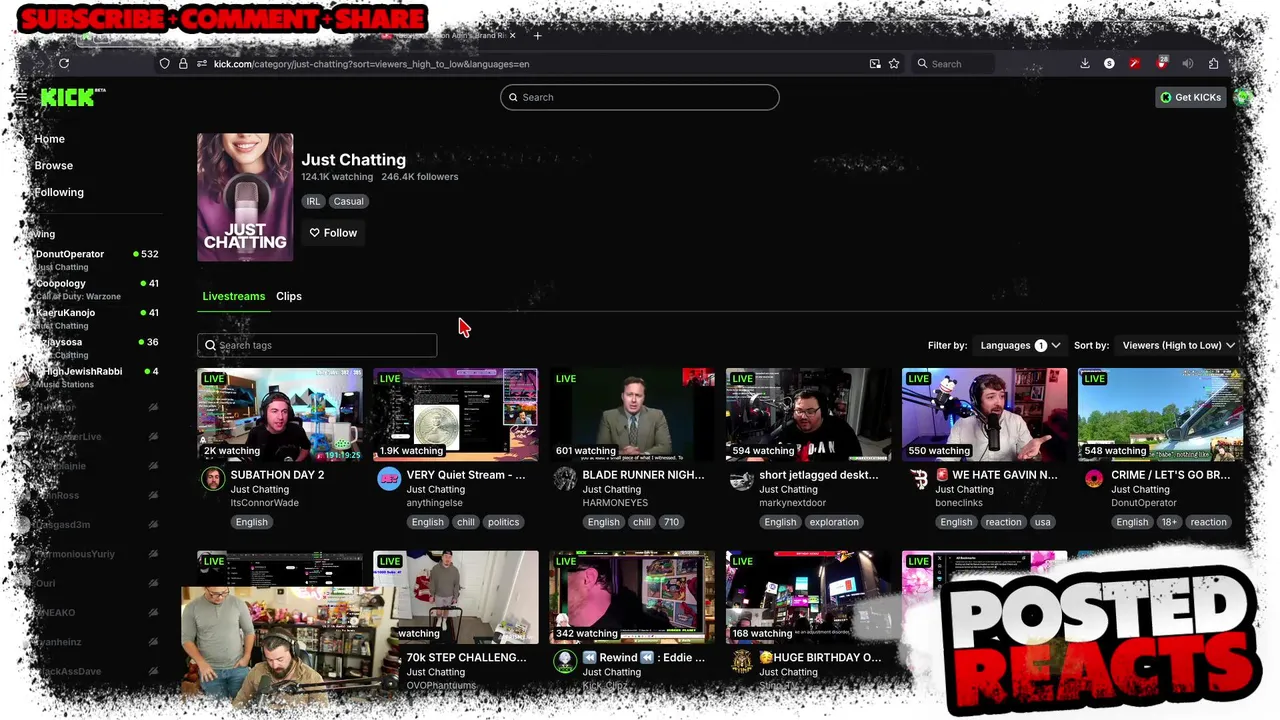Click the offline icon beside HarmoniousYuriy

click(153, 554)
